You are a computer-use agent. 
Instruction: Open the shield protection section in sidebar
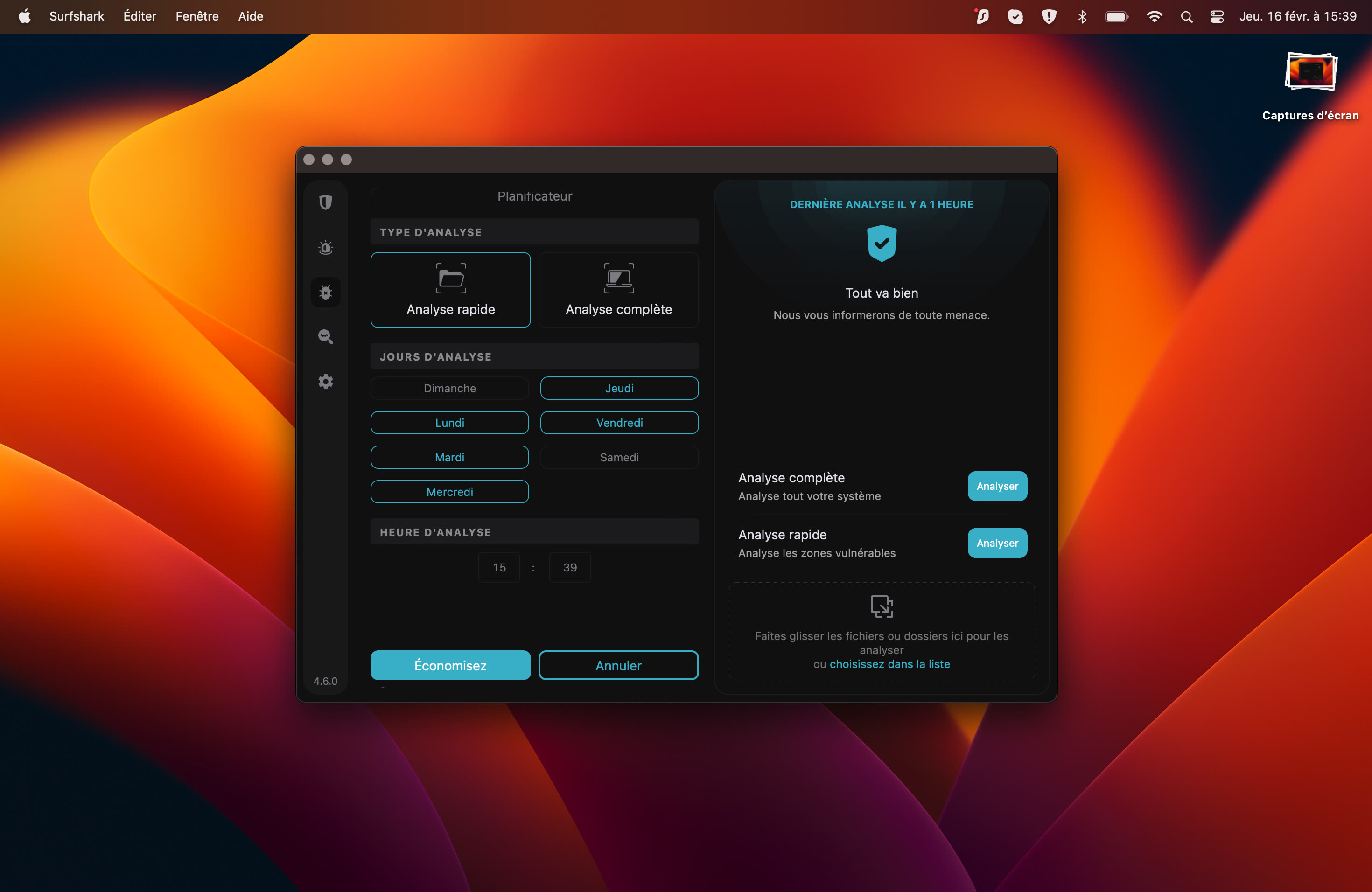[326, 202]
